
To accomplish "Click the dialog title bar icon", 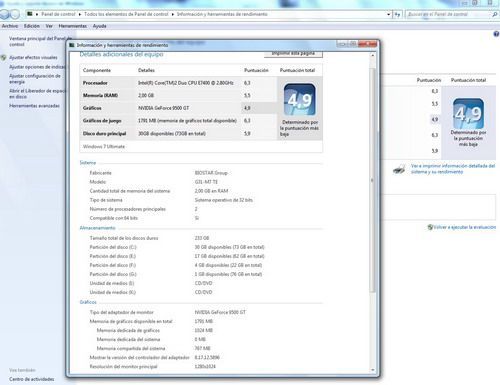I will click(72, 45).
